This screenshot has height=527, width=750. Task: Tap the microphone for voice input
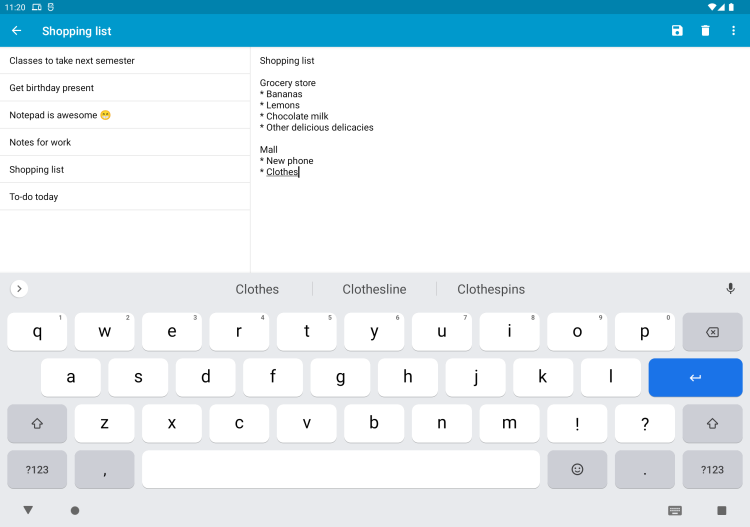730,289
